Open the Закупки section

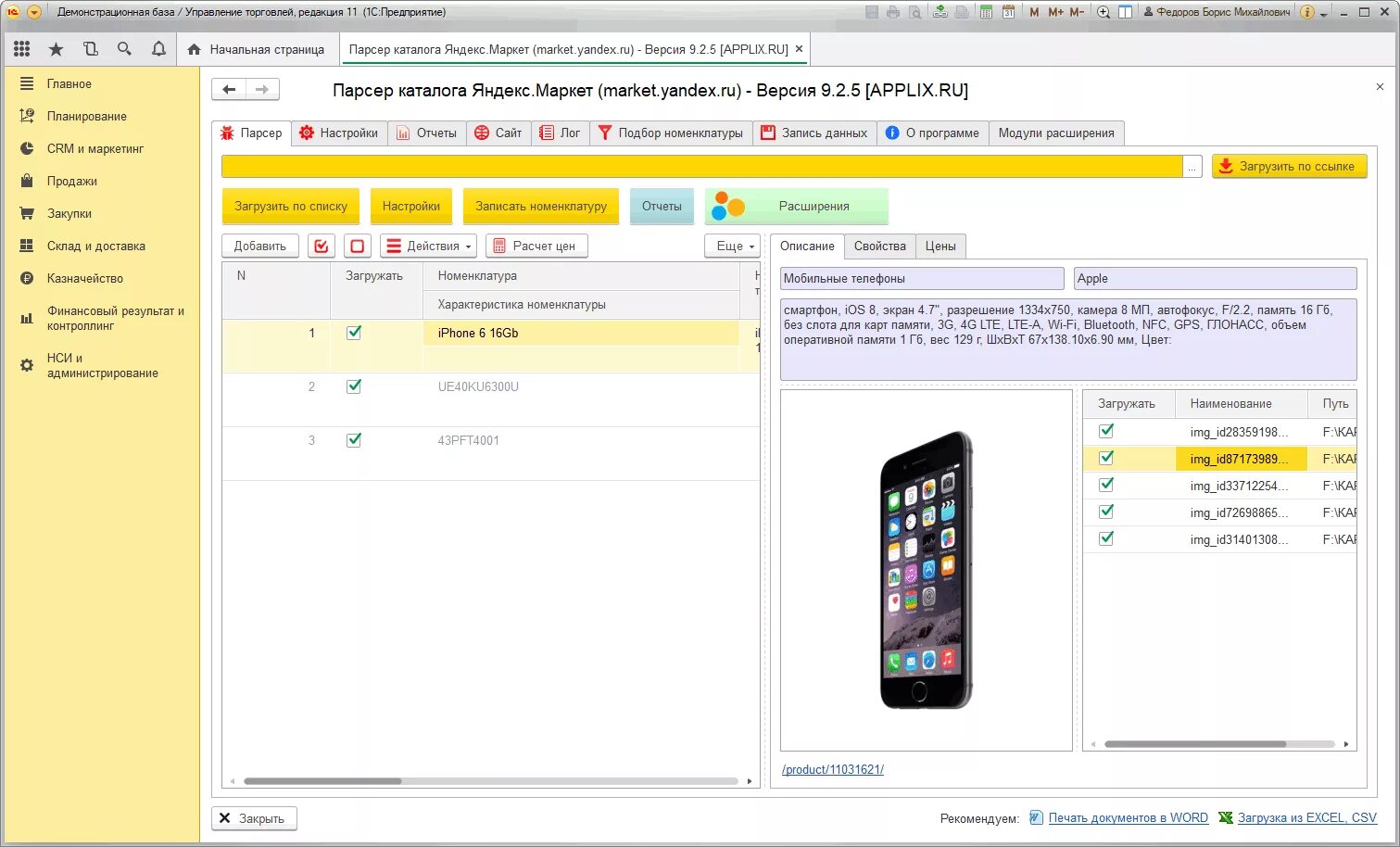coord(69,213)
